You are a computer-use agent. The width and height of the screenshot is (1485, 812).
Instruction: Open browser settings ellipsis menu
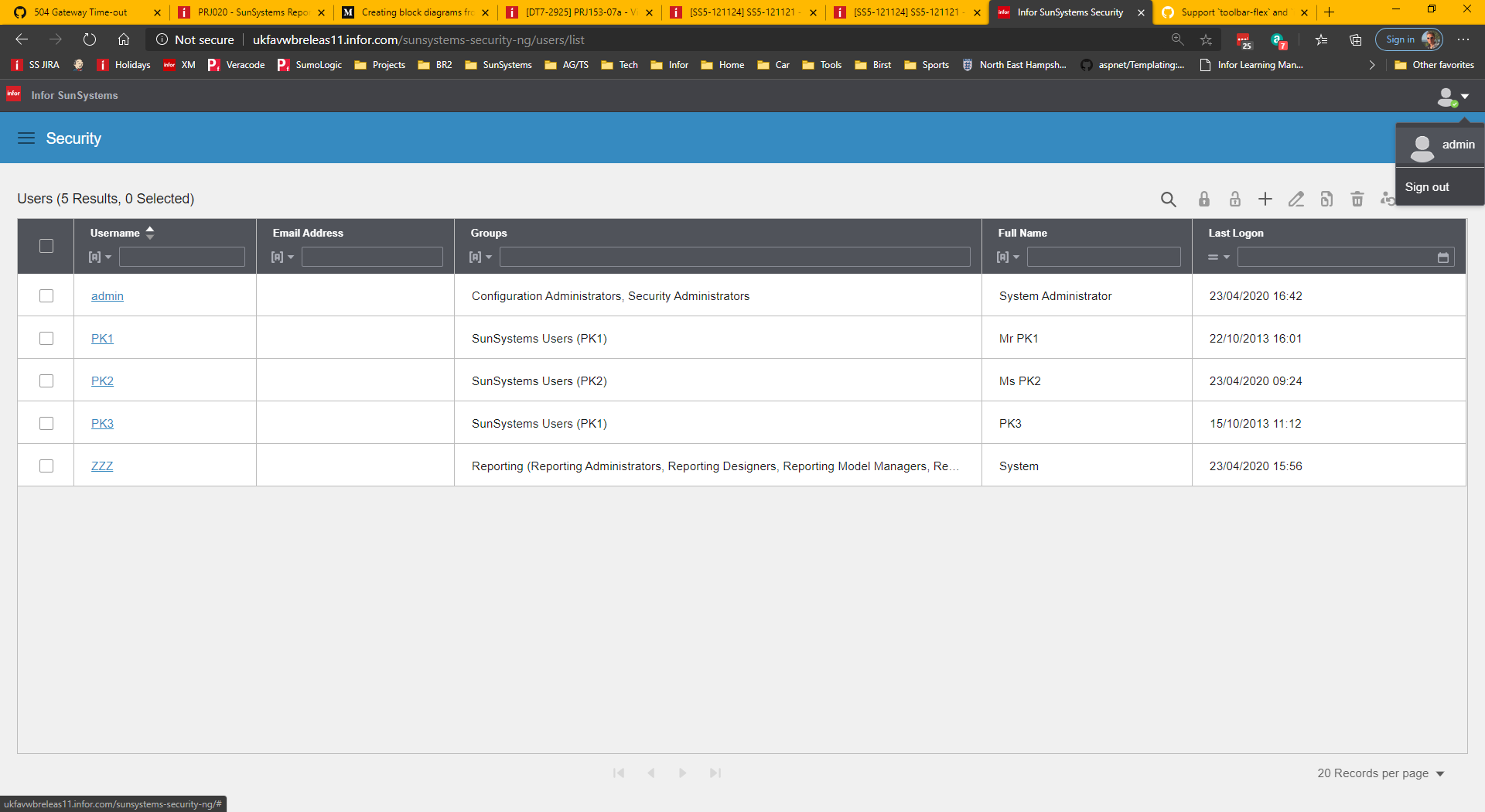1463,39
